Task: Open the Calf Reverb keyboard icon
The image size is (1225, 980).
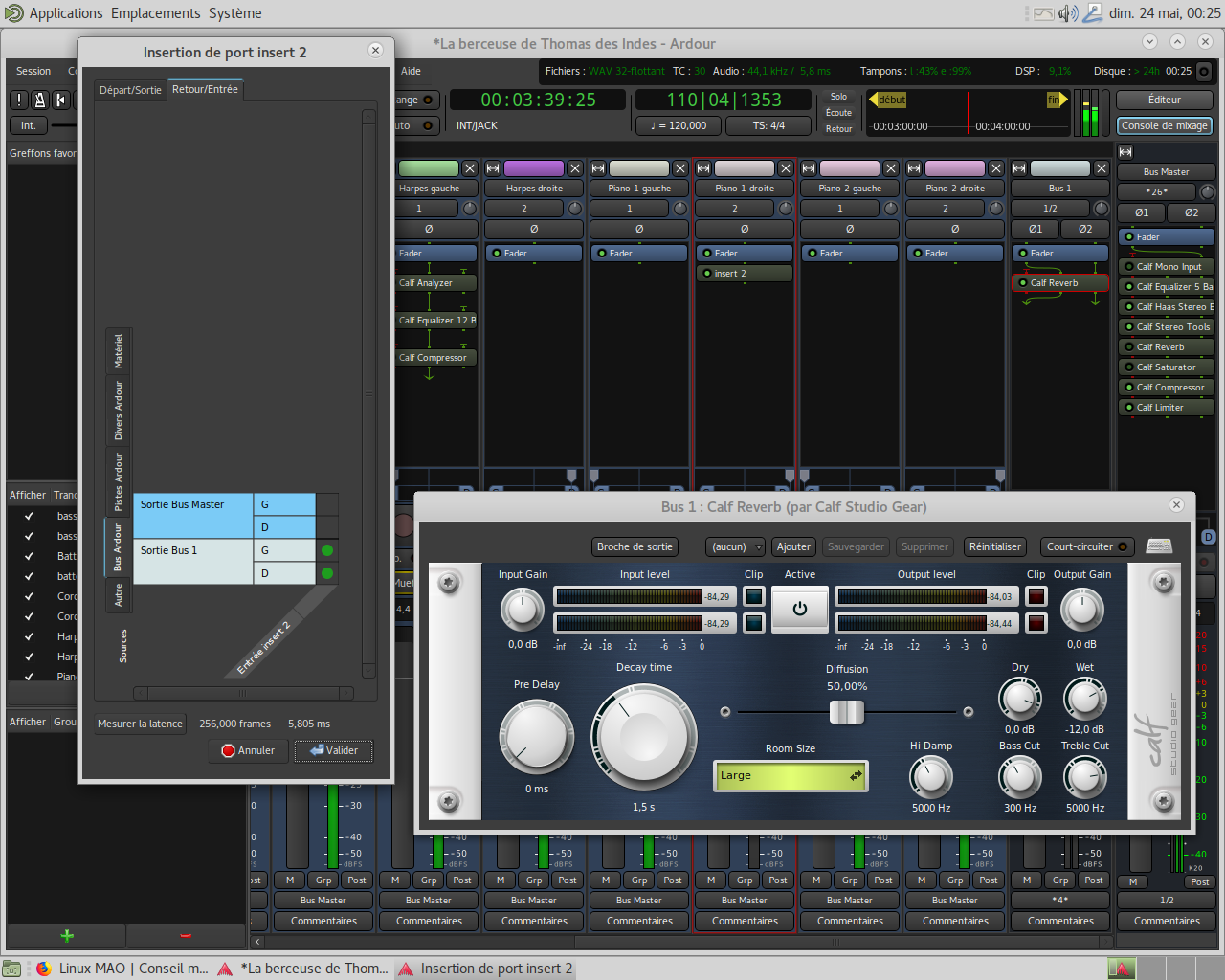Action: (x=1159, y=546)
